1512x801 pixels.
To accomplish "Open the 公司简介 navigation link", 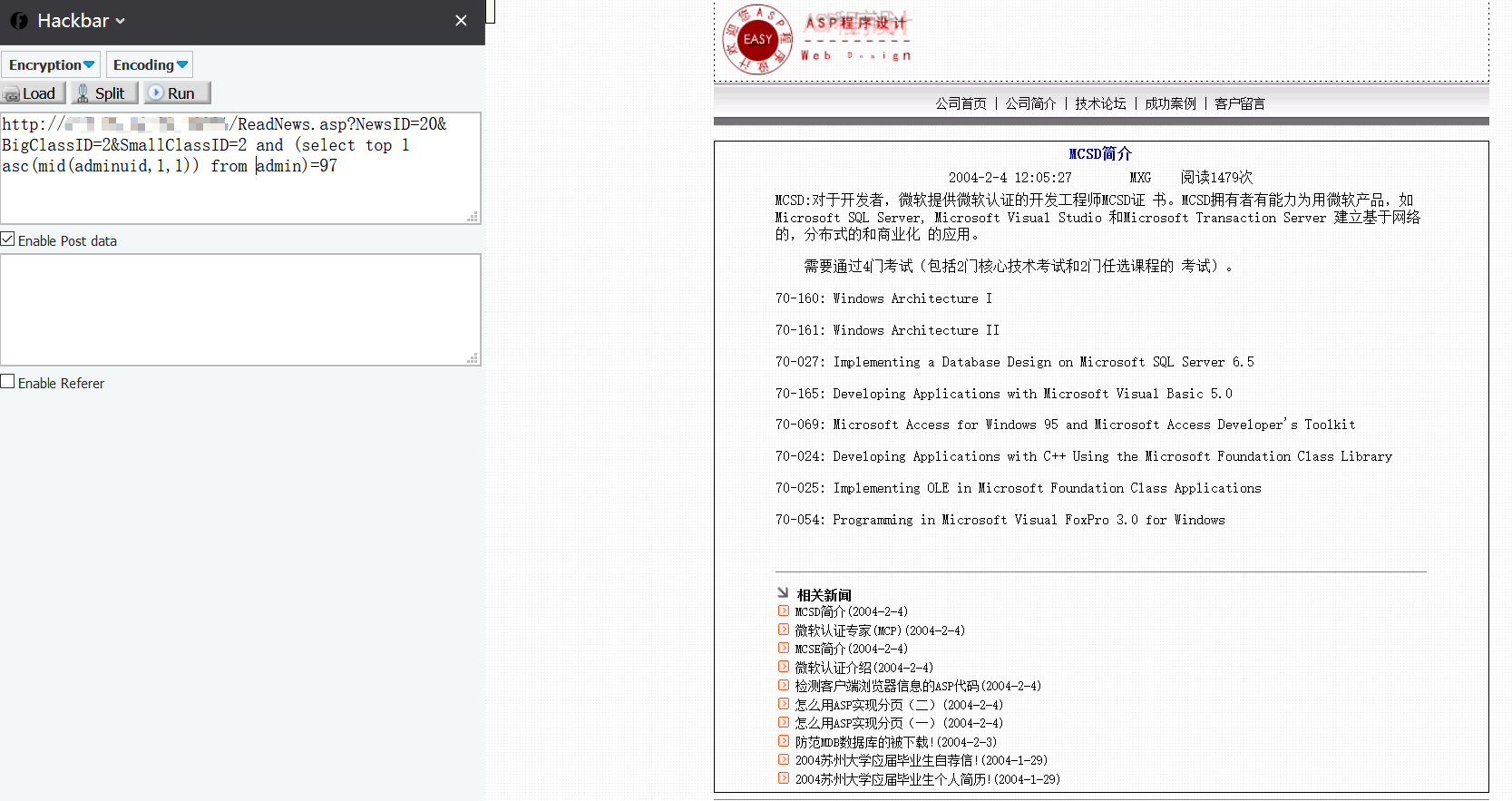I will [x=1030, y=103].
